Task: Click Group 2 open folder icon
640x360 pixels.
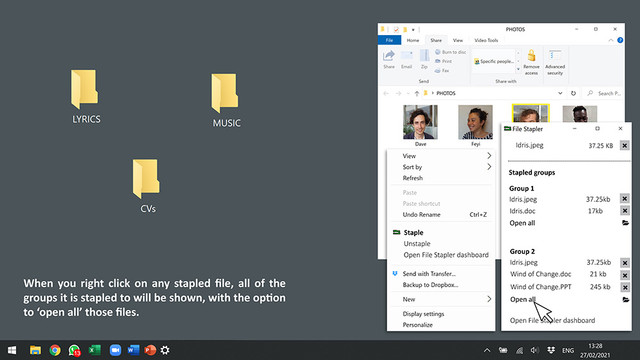Action: (625, 300)
